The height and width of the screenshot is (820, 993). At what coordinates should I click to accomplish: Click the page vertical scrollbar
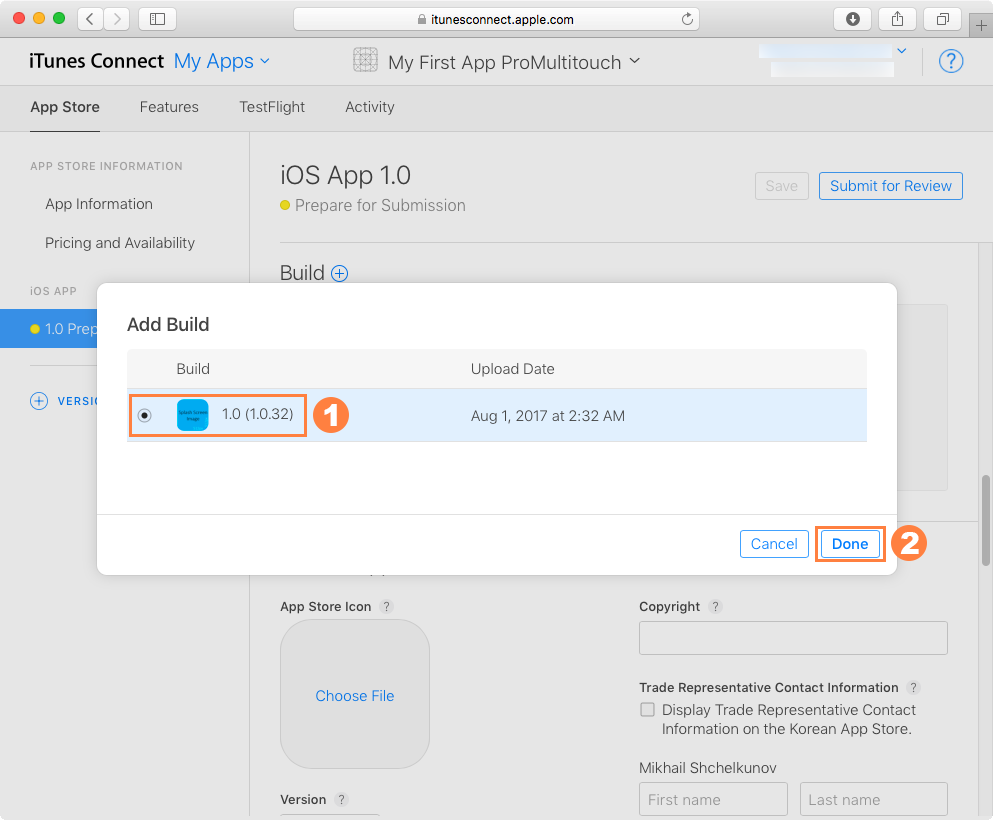tap(985, 520)
